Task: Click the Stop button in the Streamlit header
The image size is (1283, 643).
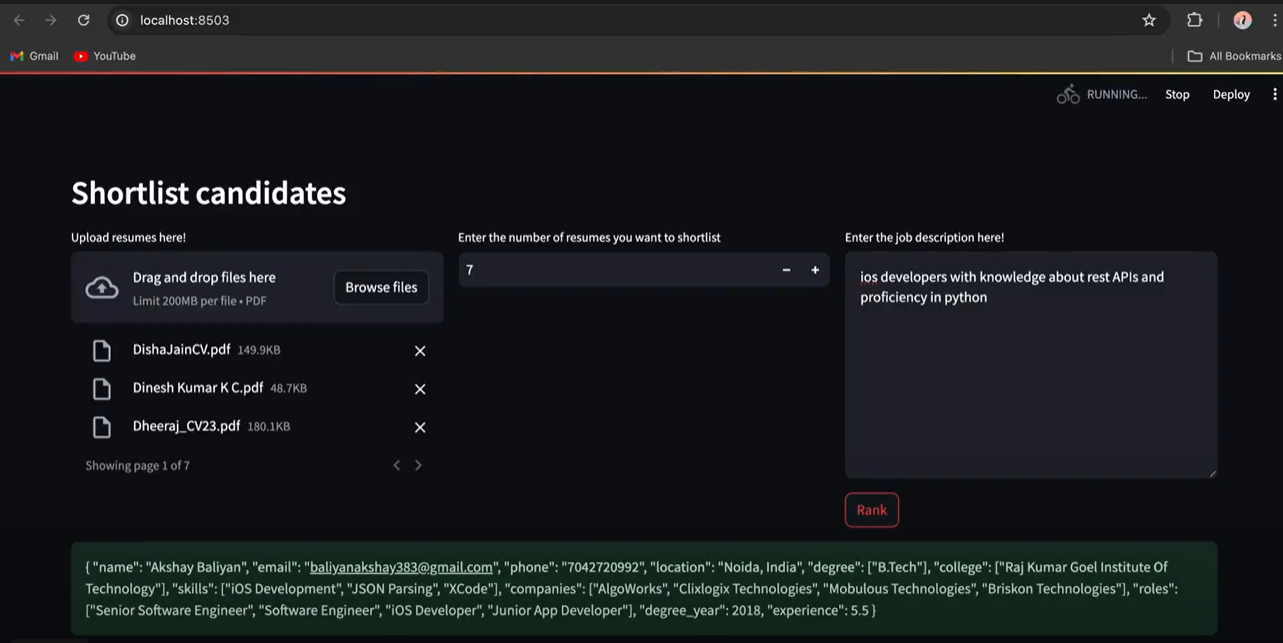Action: point(1177,94)
